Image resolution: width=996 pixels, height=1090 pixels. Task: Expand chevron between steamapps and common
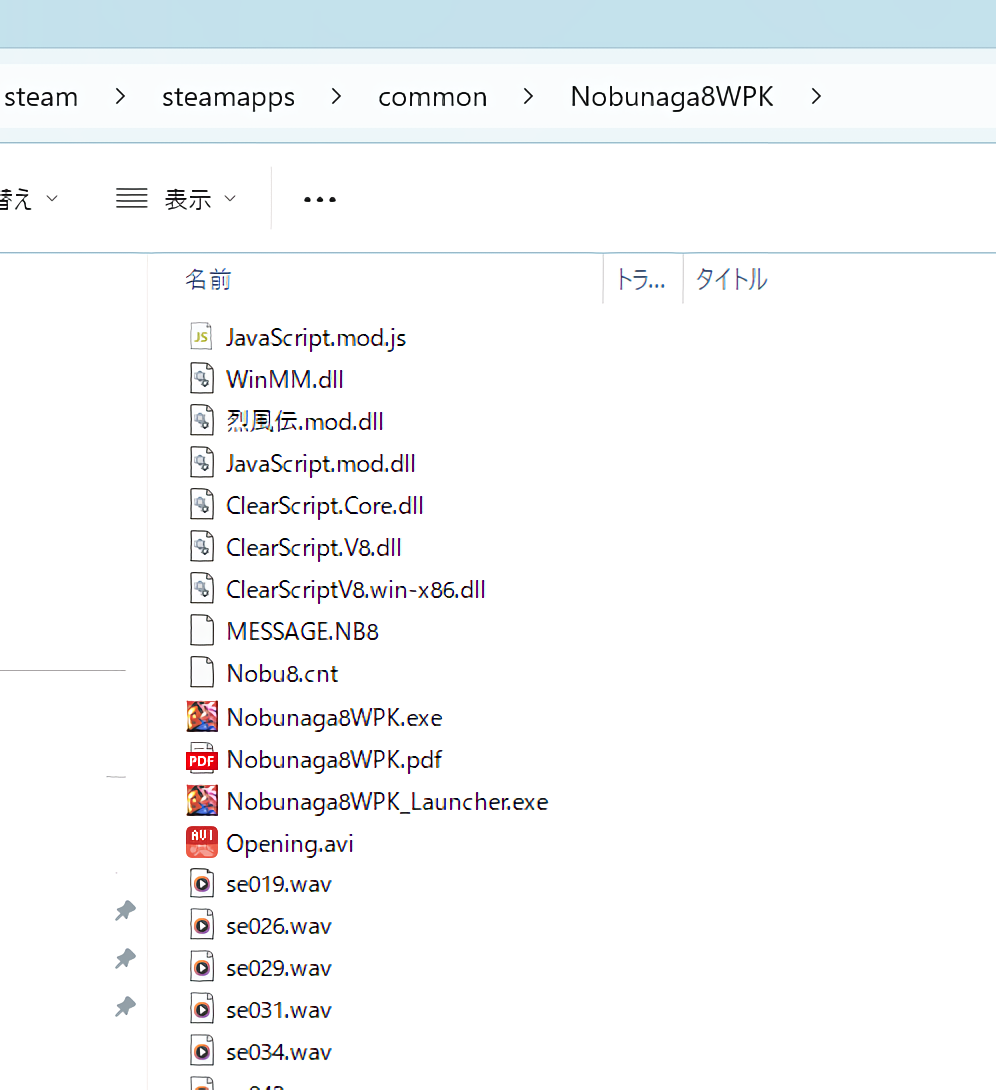(336, 97)
